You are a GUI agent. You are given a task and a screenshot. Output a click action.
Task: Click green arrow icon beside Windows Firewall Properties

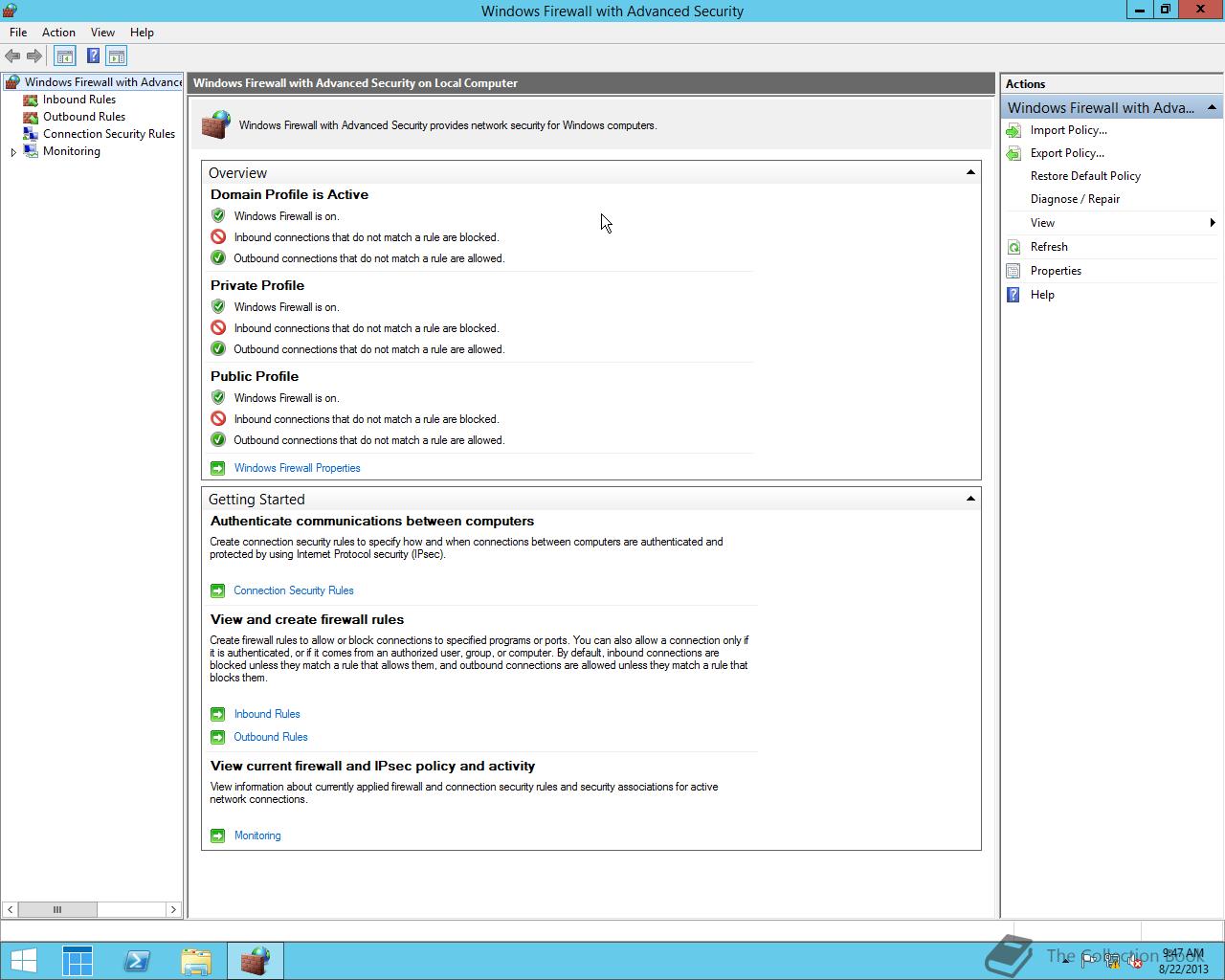click(x=218, y=468)
